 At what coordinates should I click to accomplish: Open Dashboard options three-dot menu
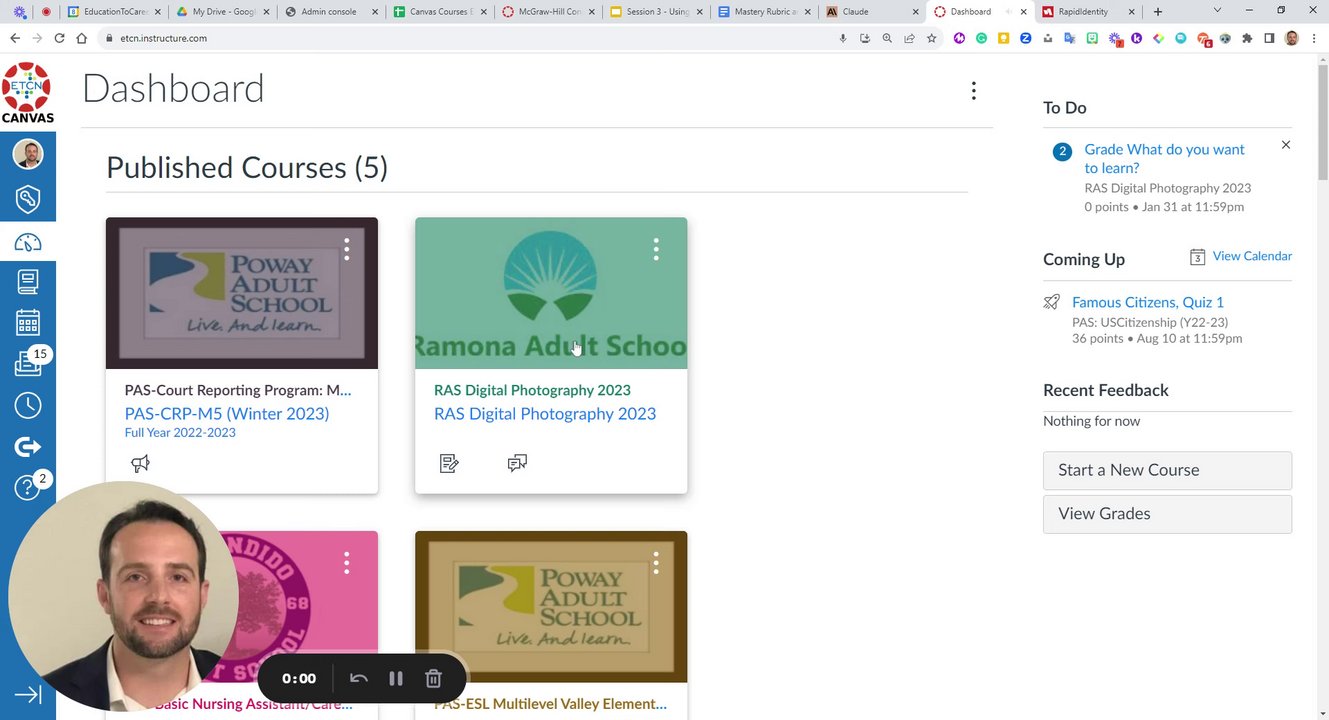(x=973, y=91)
